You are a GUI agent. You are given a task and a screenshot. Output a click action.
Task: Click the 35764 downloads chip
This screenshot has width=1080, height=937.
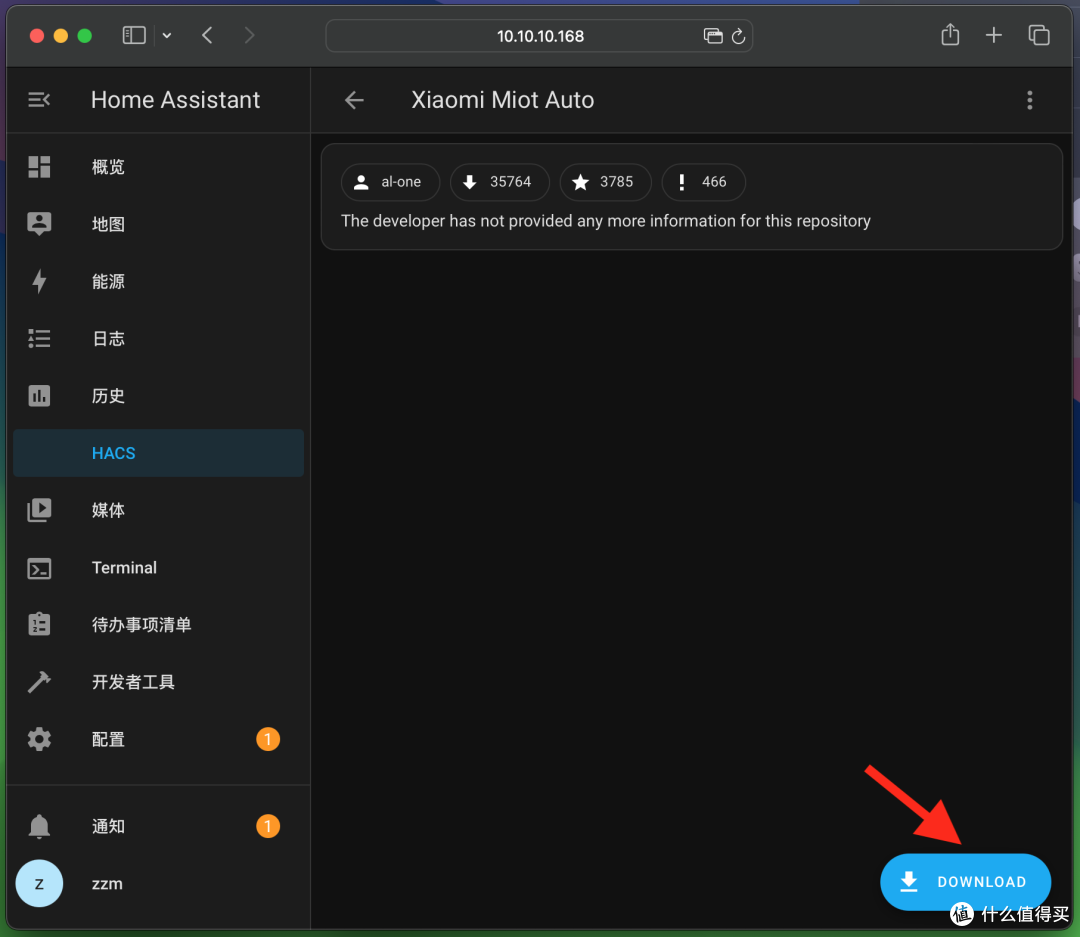click(499, 182)
